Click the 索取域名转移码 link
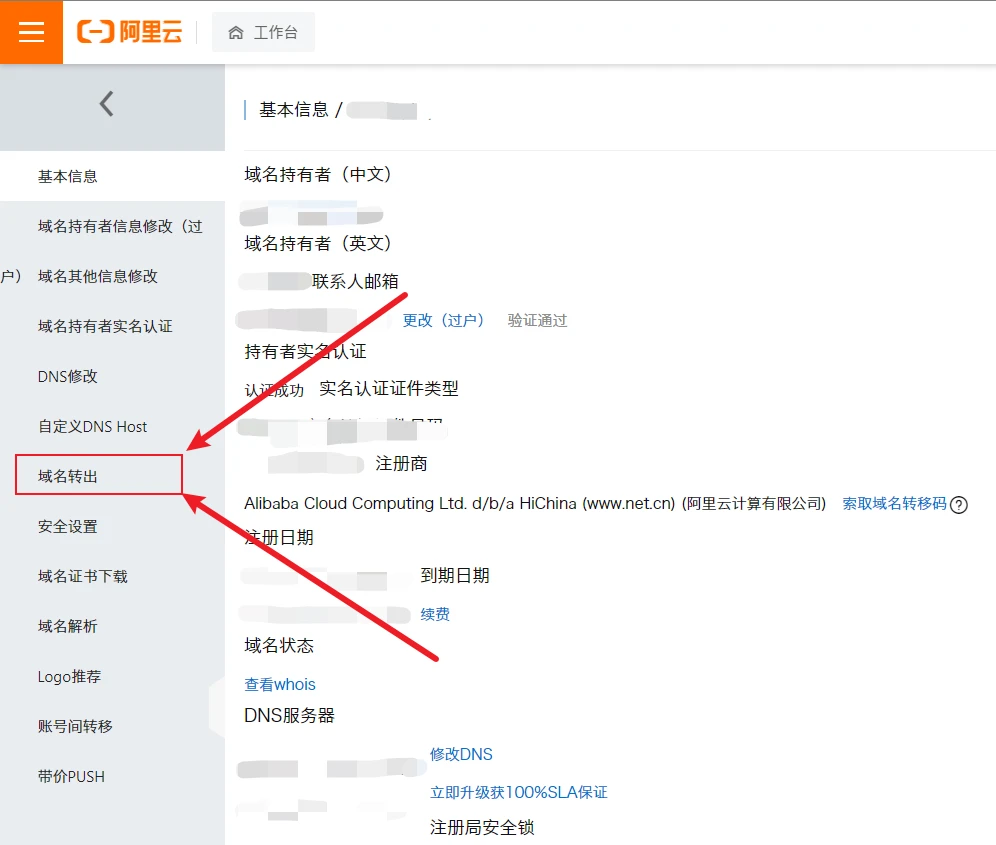Viewport: 996px width, 845px height. 894,504
